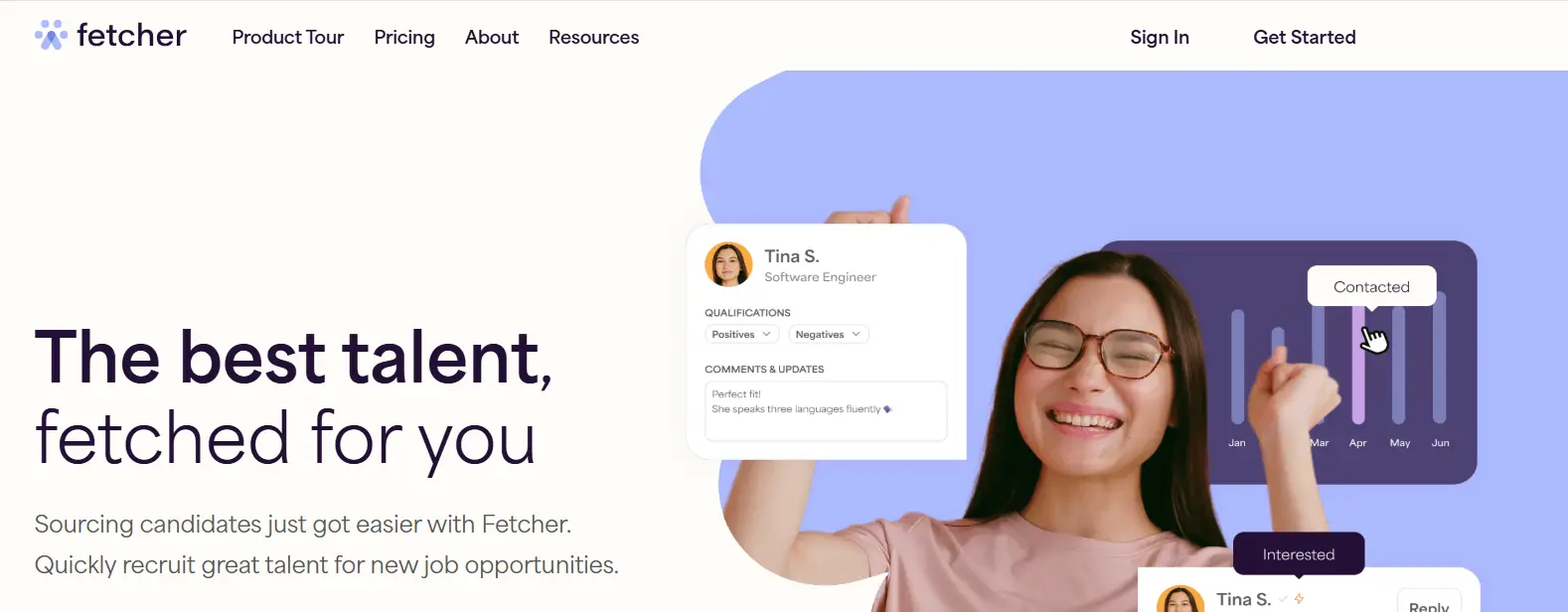This screenshot has width=1568, height=612.
Task: Click the speech emoji in comments box
Action: pos(887,409)
